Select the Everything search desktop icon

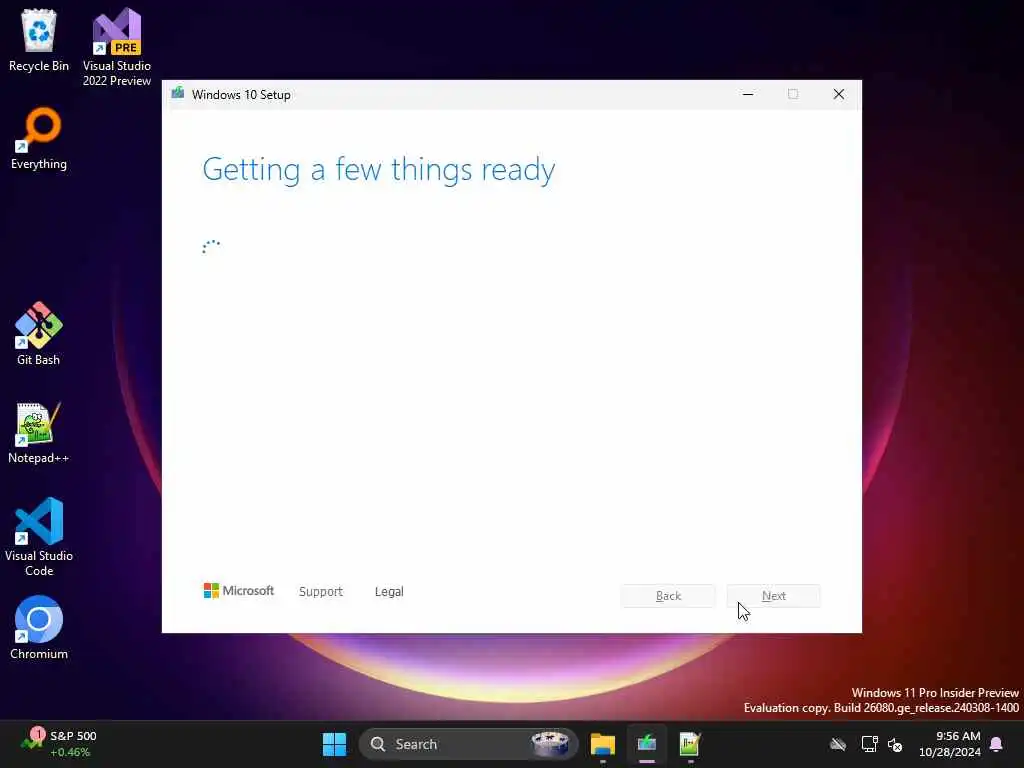pyautogui.click(x=39, y=138)
